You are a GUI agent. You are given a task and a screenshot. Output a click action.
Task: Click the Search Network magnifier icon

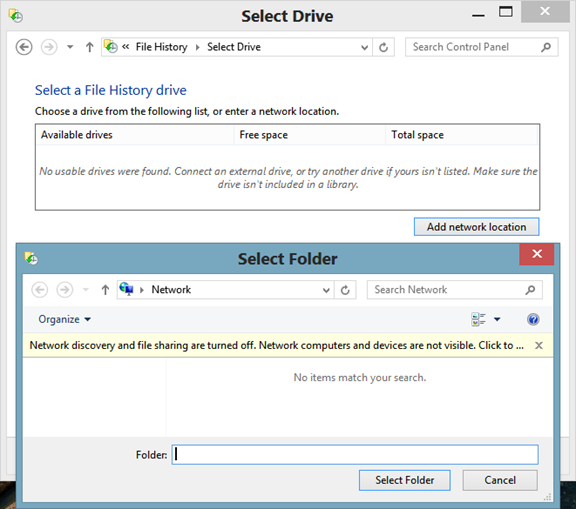[530, 290]
